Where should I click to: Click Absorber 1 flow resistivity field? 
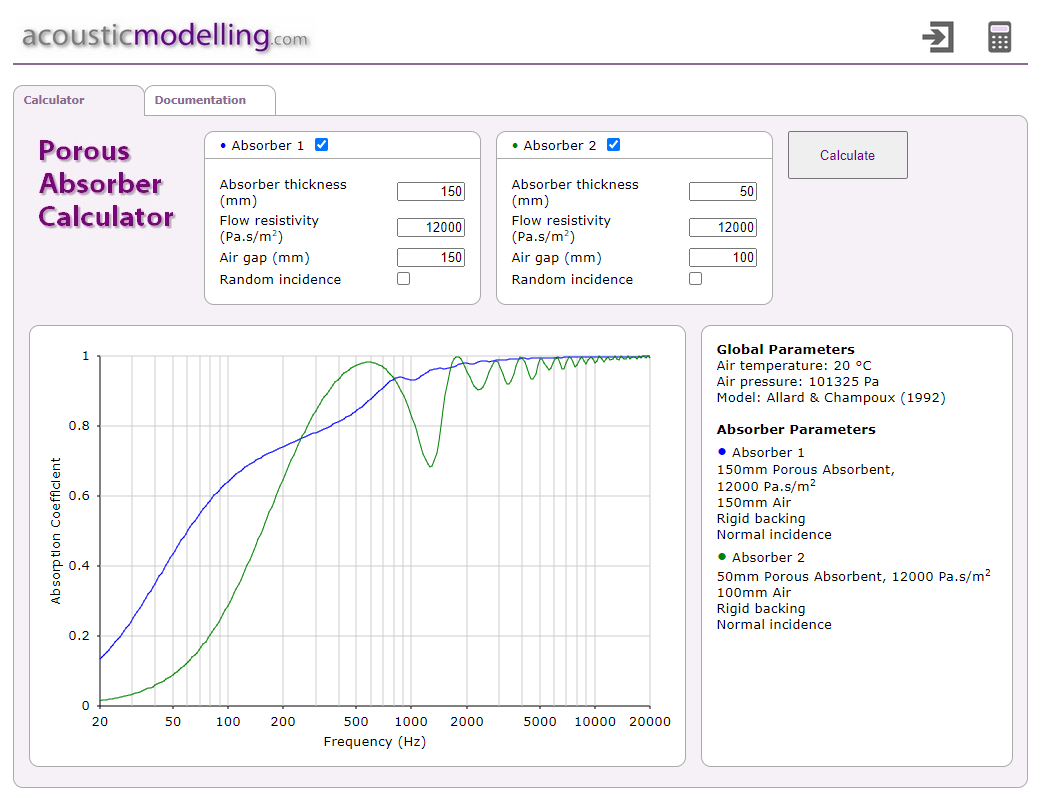431,227
